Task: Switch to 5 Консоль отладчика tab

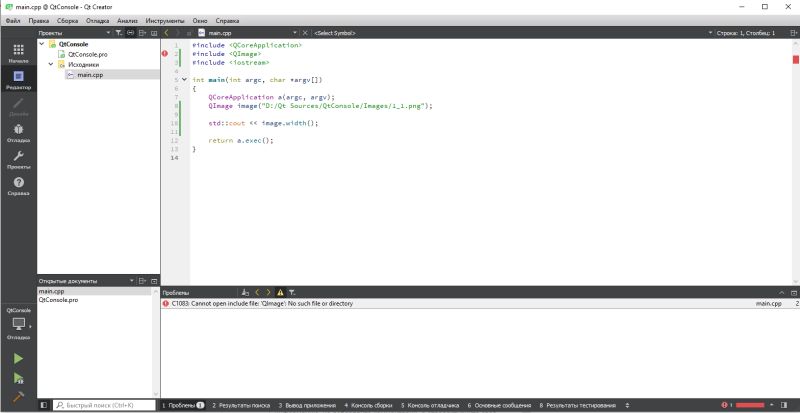Action: (430, 405)
